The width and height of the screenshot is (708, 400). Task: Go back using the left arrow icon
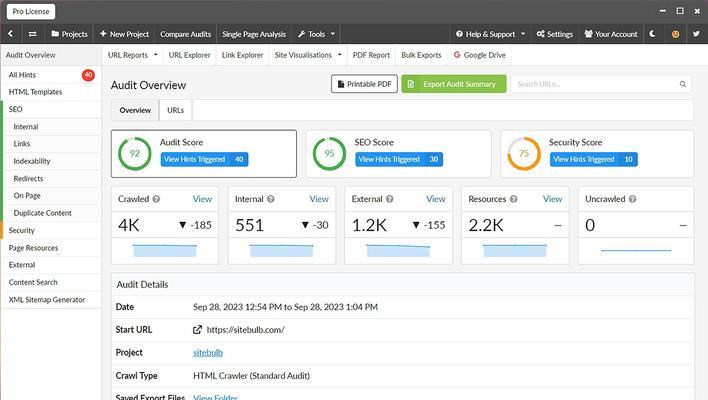(x=10, y=34)
